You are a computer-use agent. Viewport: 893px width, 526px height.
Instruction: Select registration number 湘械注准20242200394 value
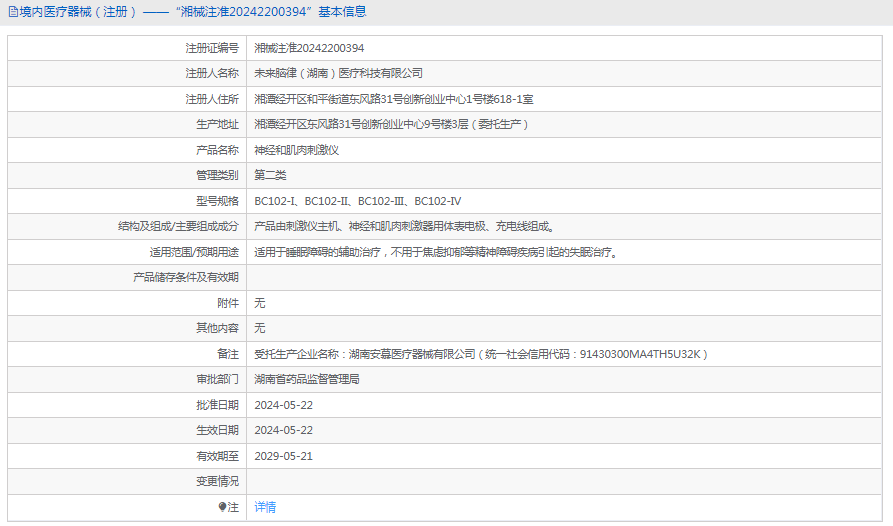click(309, 48)
